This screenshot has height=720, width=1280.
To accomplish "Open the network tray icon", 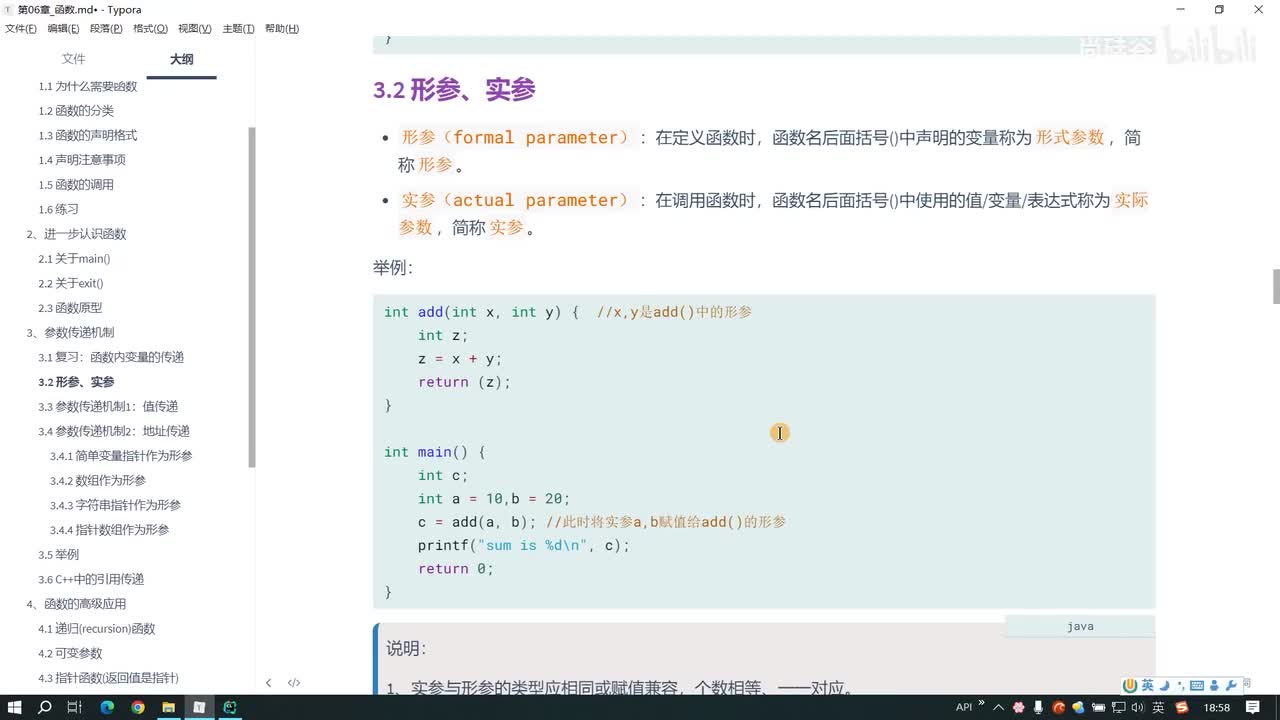I will [1119, 707].
